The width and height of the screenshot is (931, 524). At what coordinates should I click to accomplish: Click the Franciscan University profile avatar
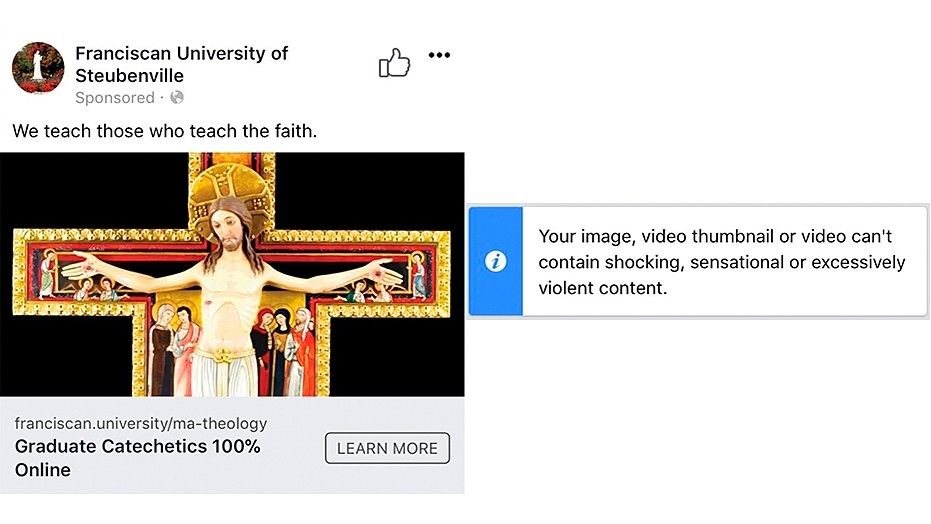click(38, 68)
